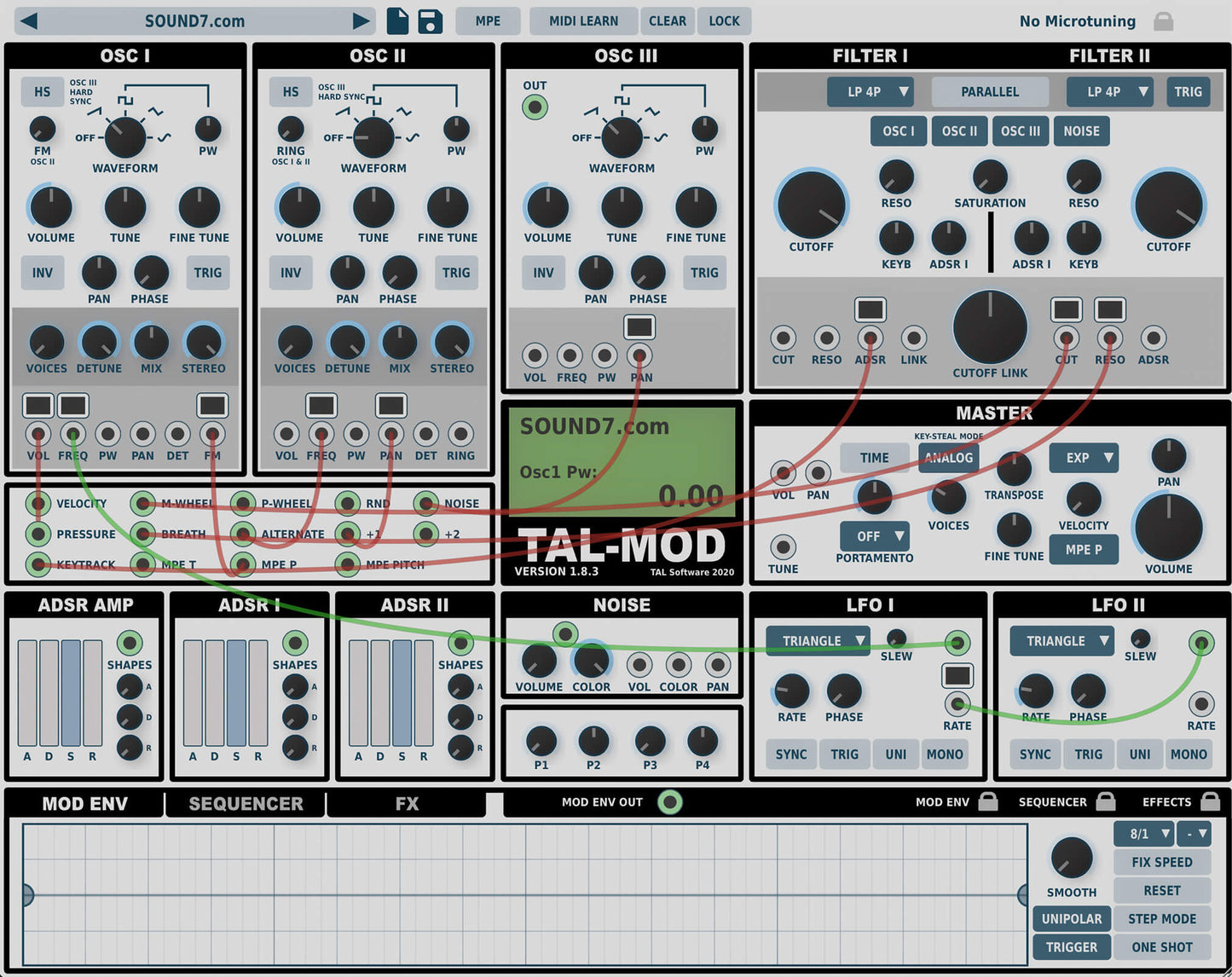
Task: Click the Master TUNE input jack
Action: click(x=783, y=546)
